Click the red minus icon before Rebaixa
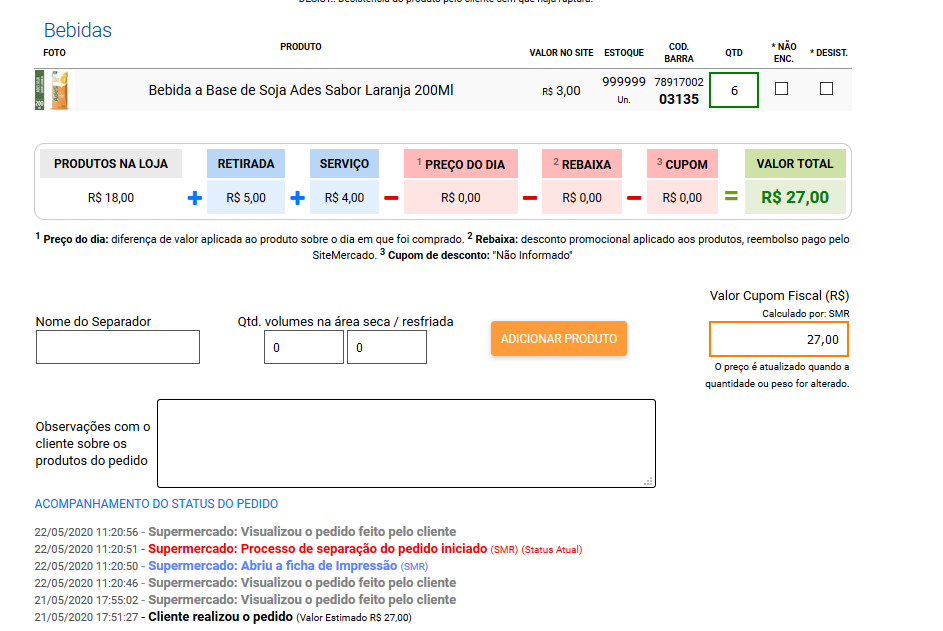The width and height of the screenshot is (943, 631). click(x=530, y=198)
